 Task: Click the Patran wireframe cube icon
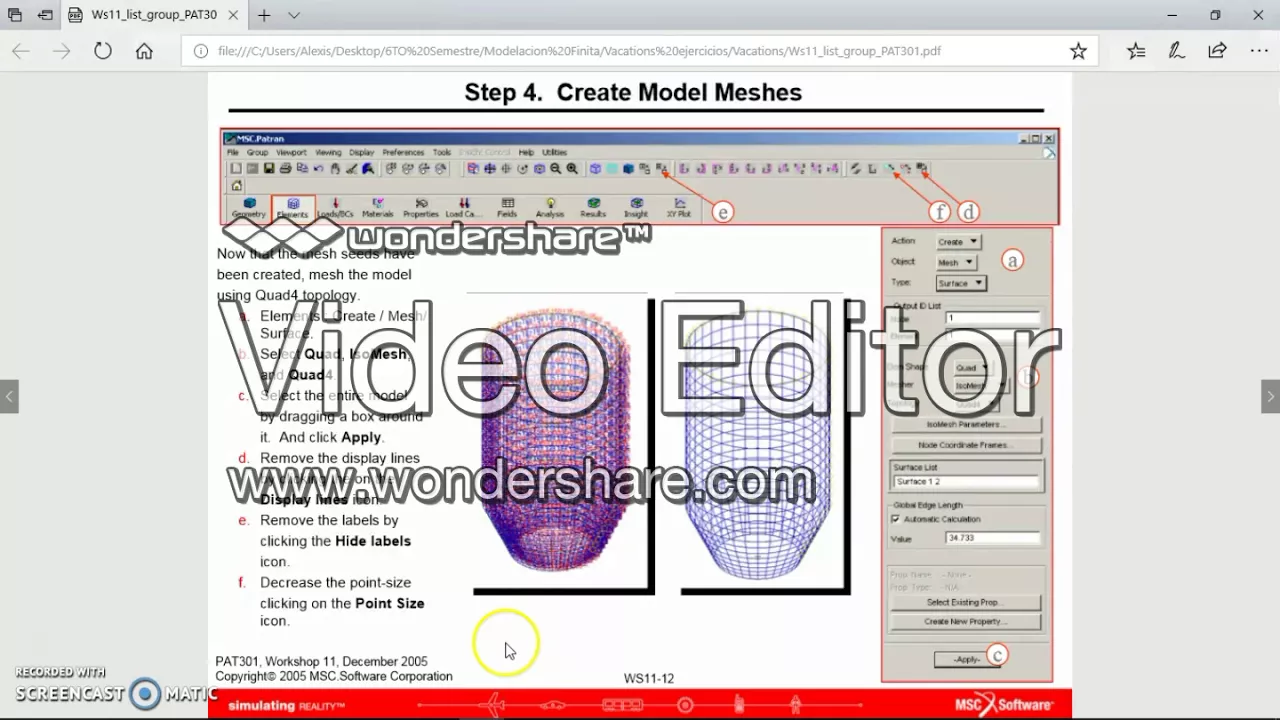595,169
